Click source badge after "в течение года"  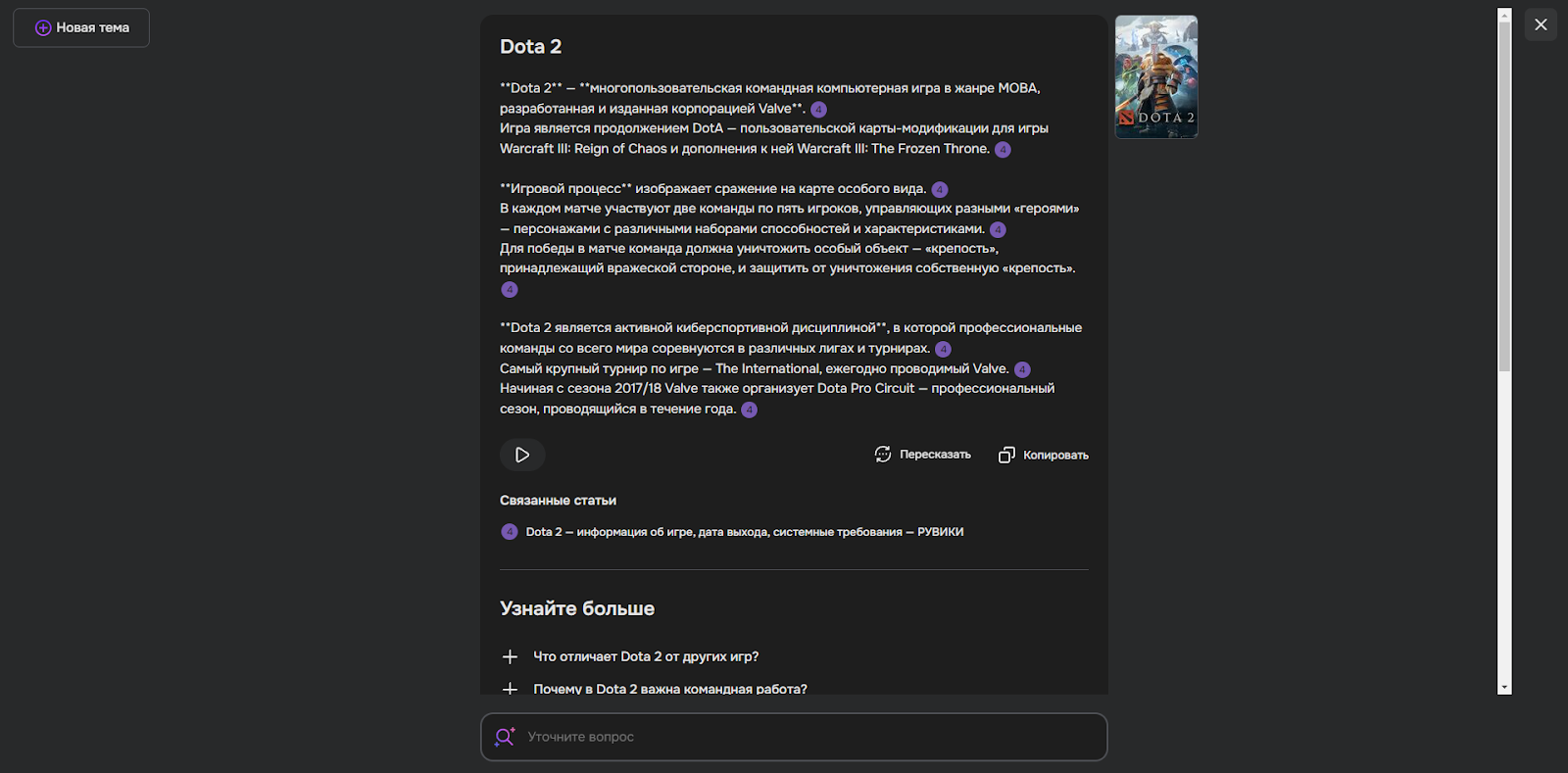(x=750, y=410)
